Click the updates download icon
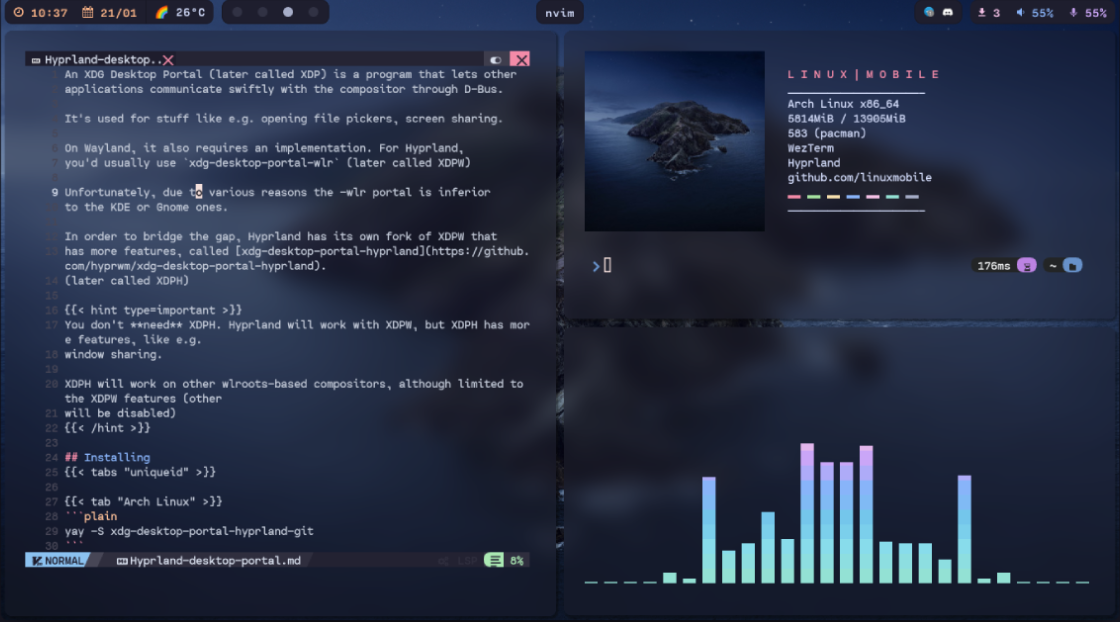 pyautogui.click(x=981, y=13)
